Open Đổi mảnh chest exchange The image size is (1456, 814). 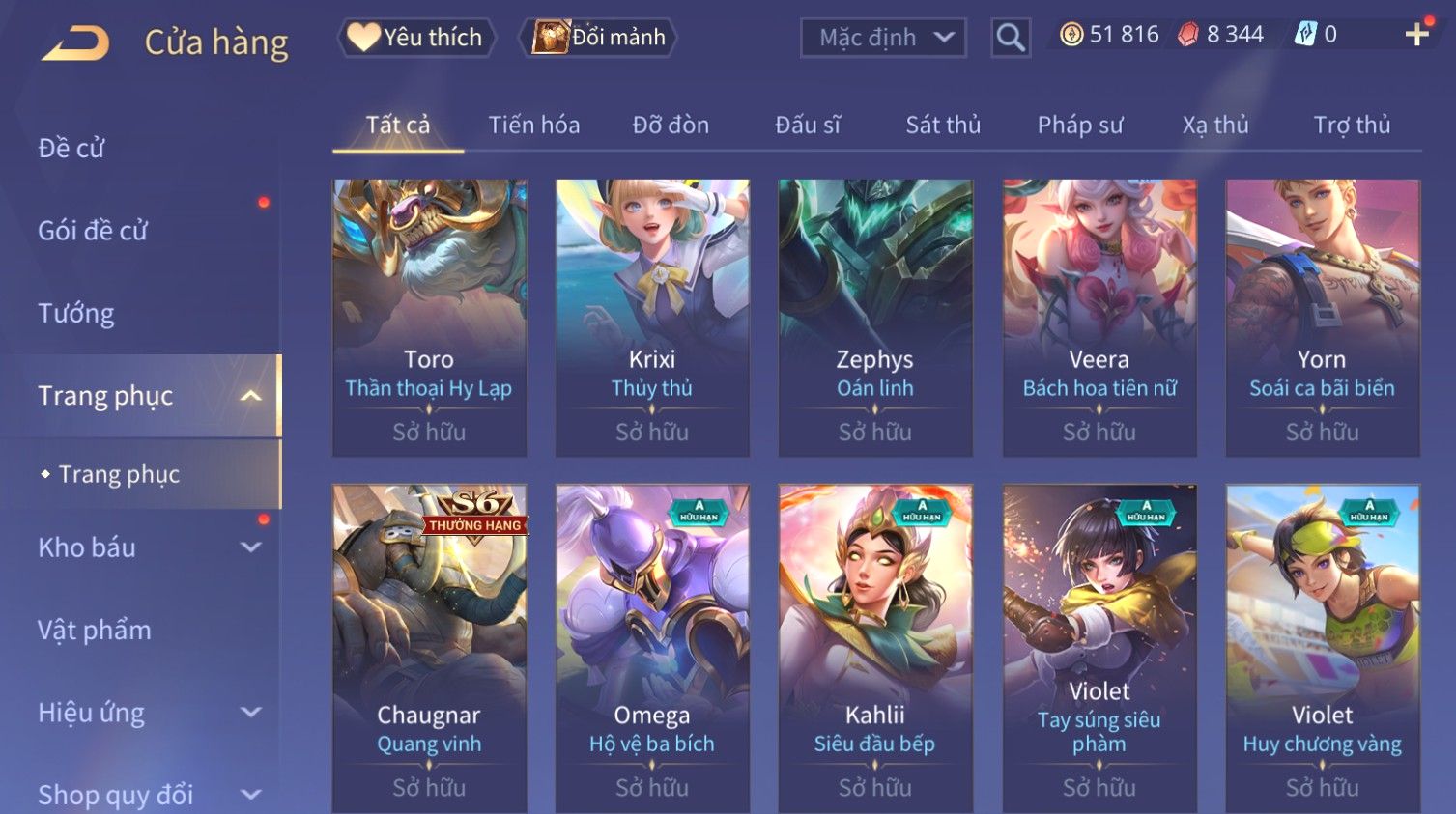coord(597,38)
